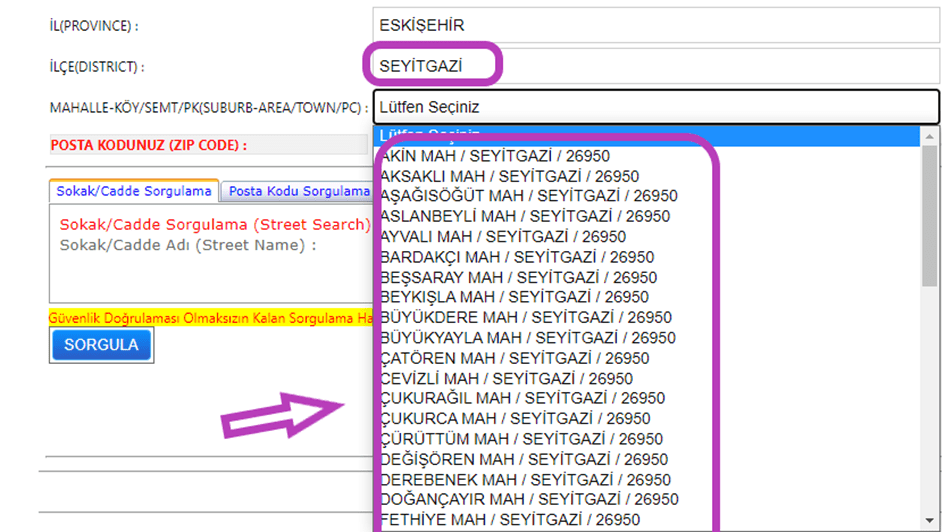
Task: Switch to Sokak/Cadde Sorgulama tab
Action: [134, 191]
